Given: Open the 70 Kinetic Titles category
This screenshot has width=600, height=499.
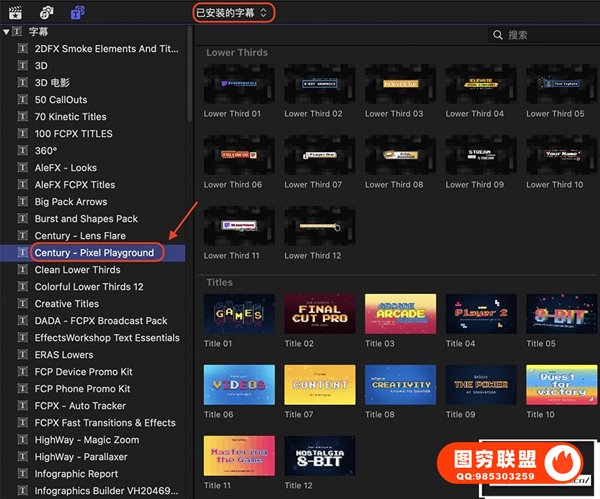Looking at the screenshot, I should pos(73,117).
